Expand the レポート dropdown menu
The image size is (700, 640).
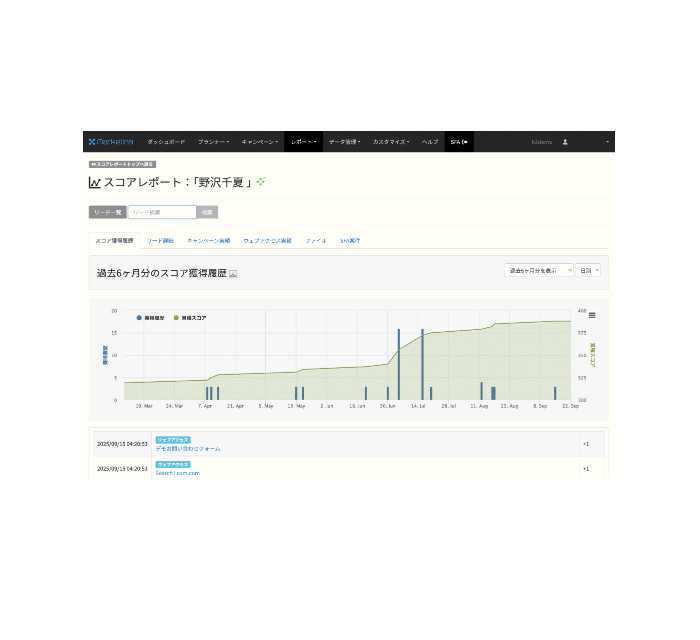pyautogui.click(x=304, y=142)
